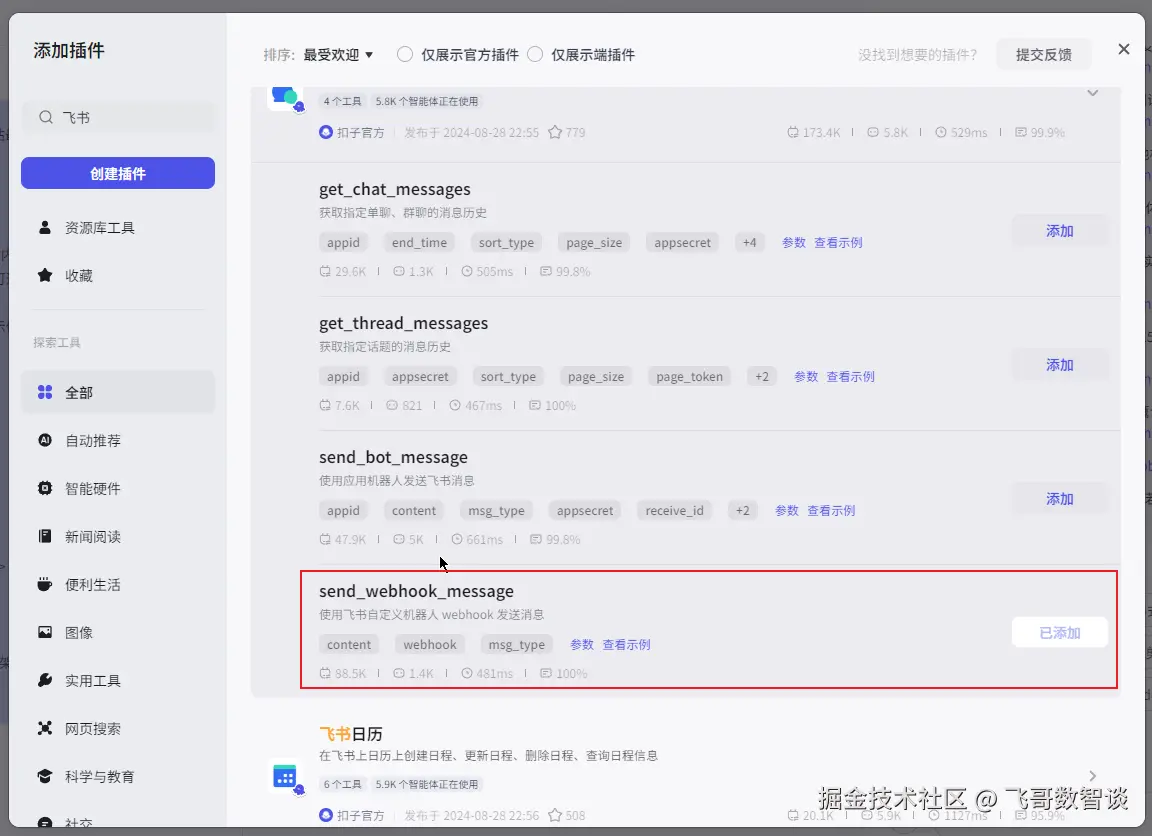The height and width of the screenshot is (836, 1152).
Task: Open 参数 link for send_bot_message
Action: click(787, 511)
